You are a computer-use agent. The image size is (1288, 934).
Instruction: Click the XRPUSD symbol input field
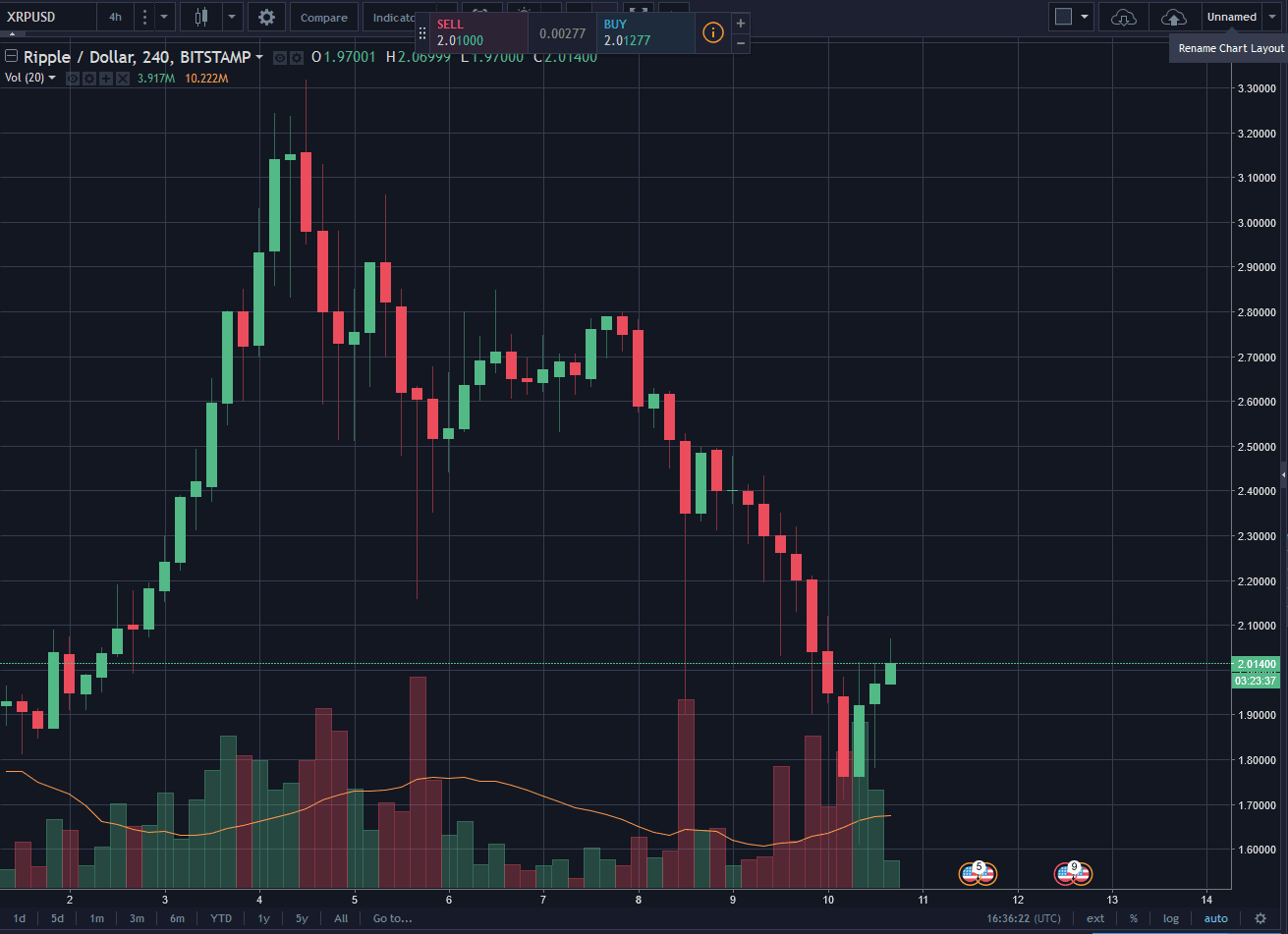[x=47, y=17]
